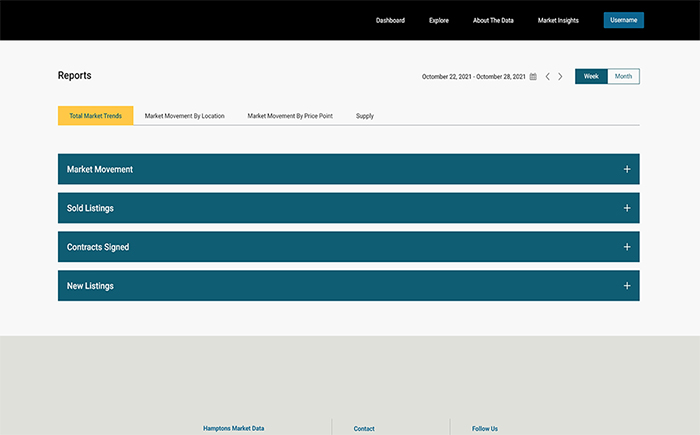
Task: Expand Contracts Signed with plus icon
Action: tap(627, 247)
